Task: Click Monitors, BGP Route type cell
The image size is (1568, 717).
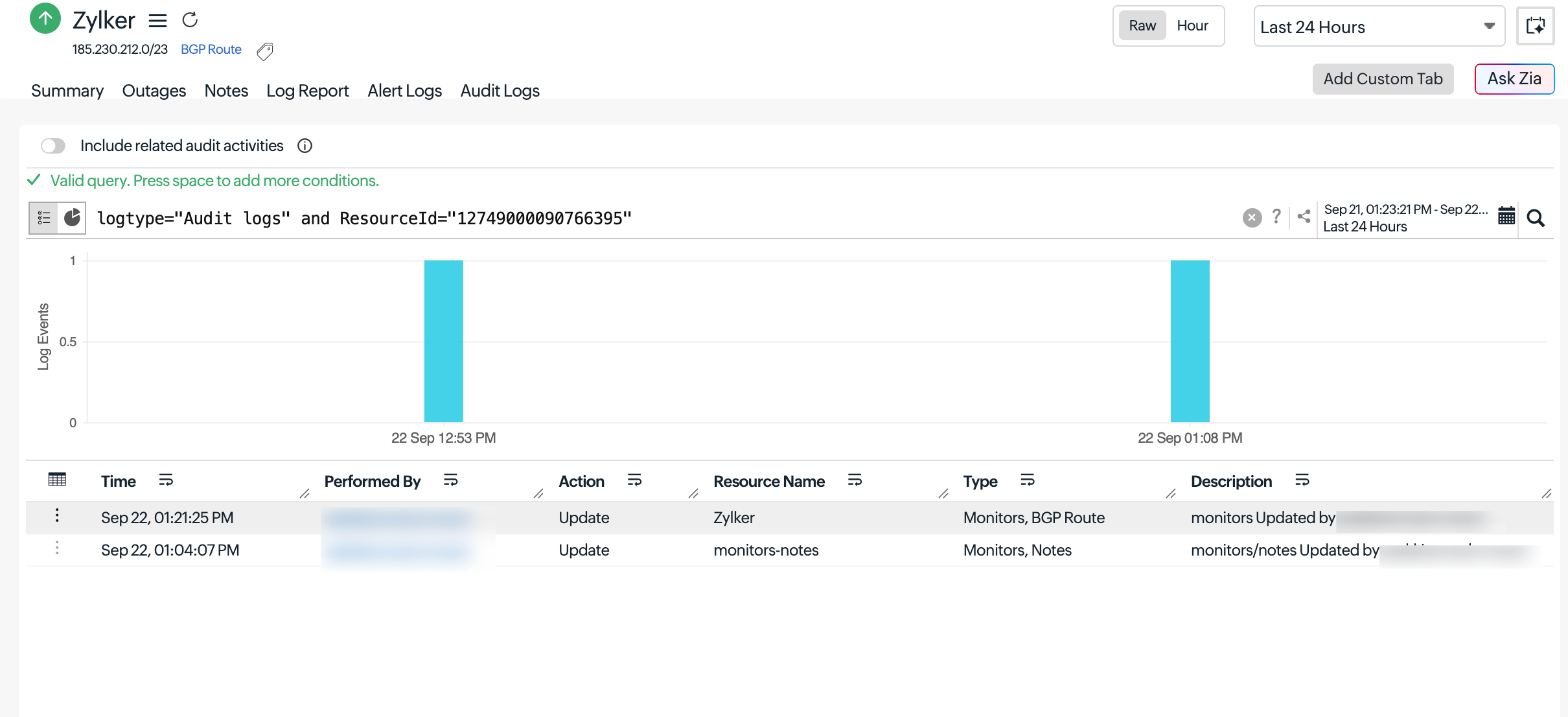Action: click(1034, 517)
